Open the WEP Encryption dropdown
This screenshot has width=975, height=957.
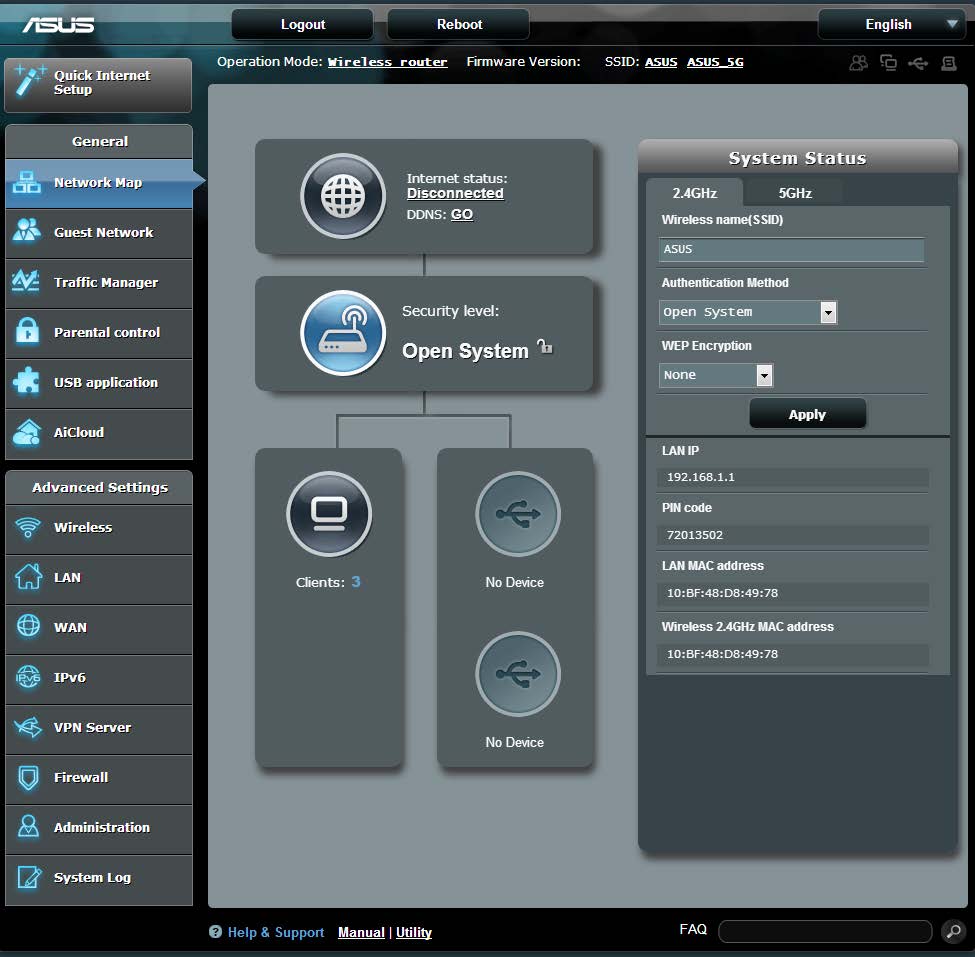tap(716, 375)
